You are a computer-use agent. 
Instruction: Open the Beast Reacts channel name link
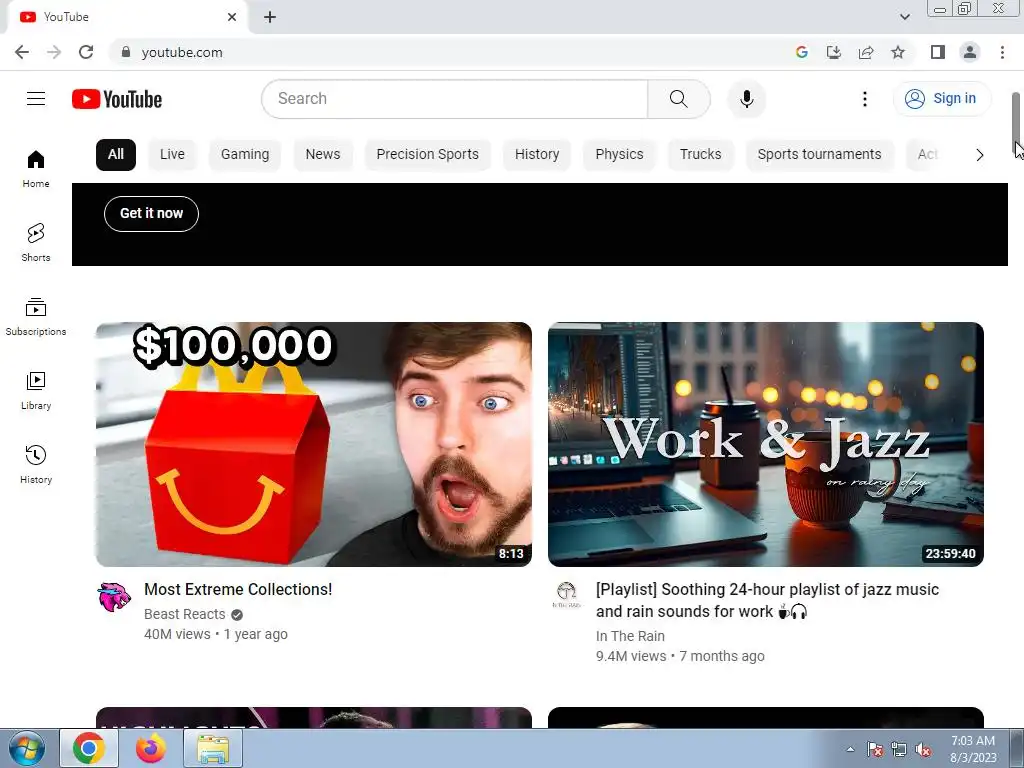click(x=185, y=615)
